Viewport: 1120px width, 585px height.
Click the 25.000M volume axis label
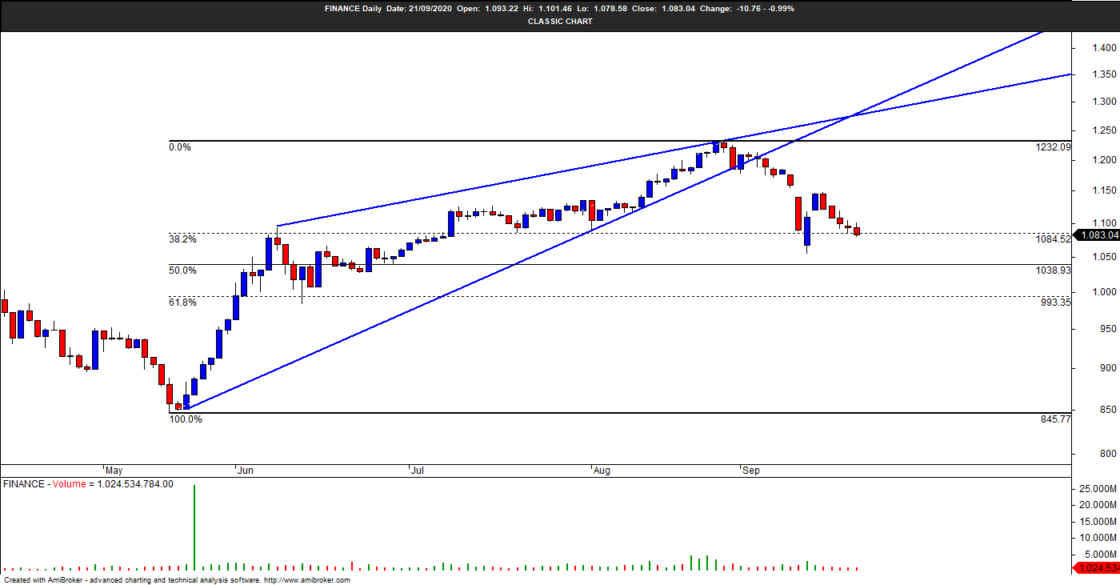pyautogui.click(x=1098, y=489)
